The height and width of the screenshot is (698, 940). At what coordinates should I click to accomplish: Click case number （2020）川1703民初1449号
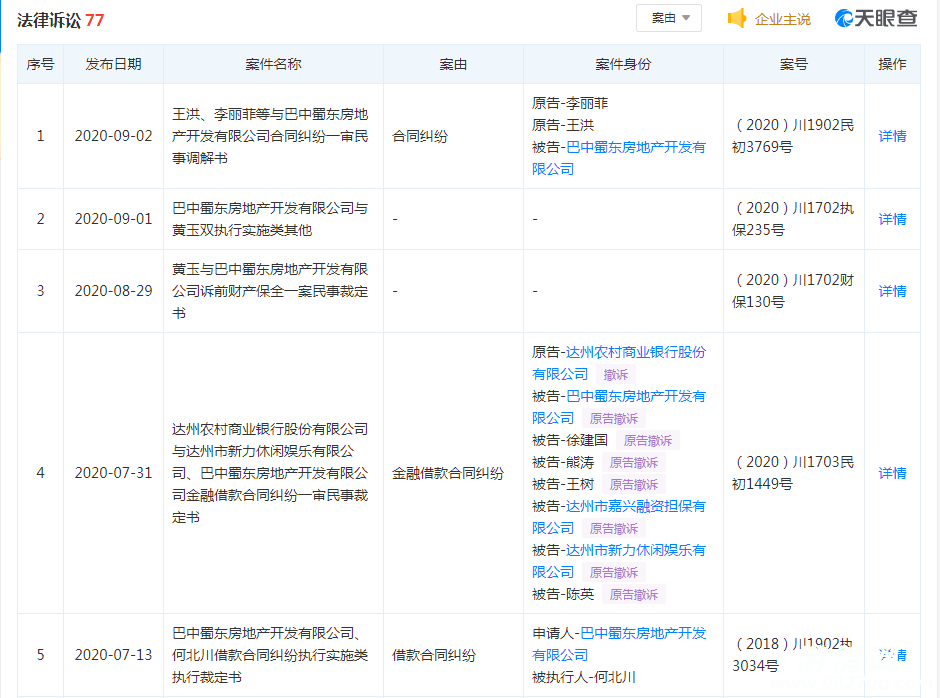(793, 473)
